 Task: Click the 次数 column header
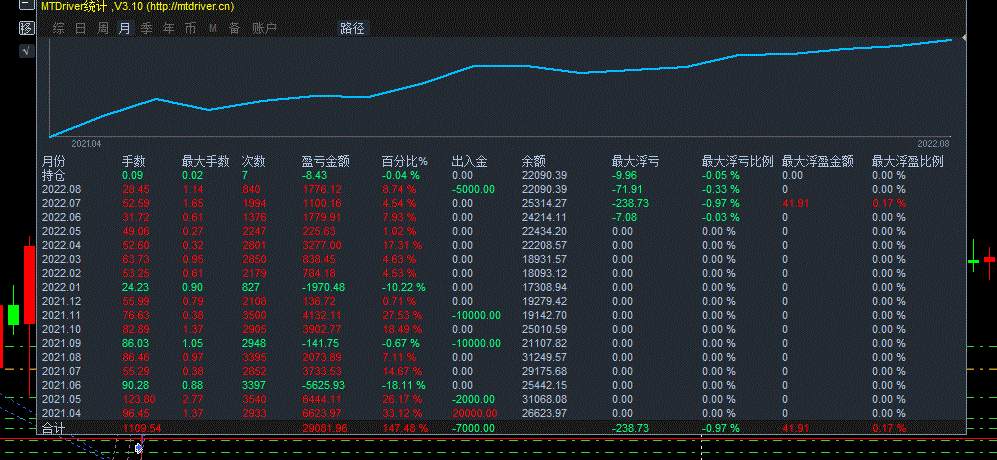pos(254,162)
